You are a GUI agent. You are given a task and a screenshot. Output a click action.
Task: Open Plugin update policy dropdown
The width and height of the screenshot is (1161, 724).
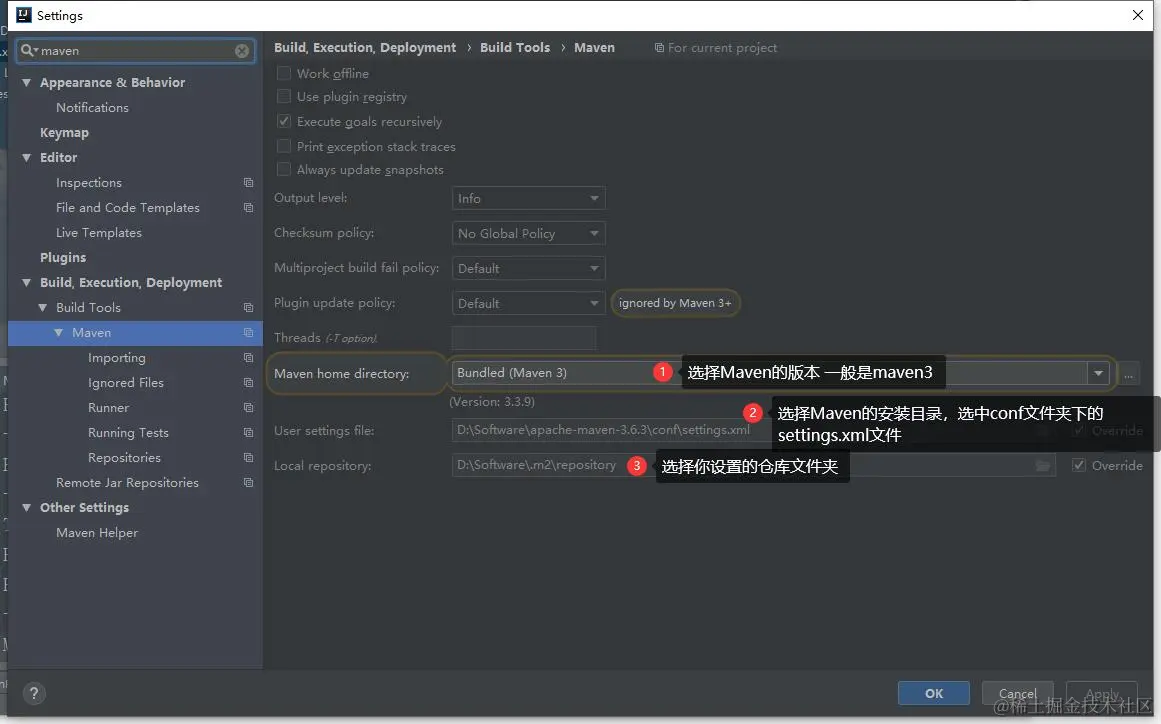pos(529,303)
